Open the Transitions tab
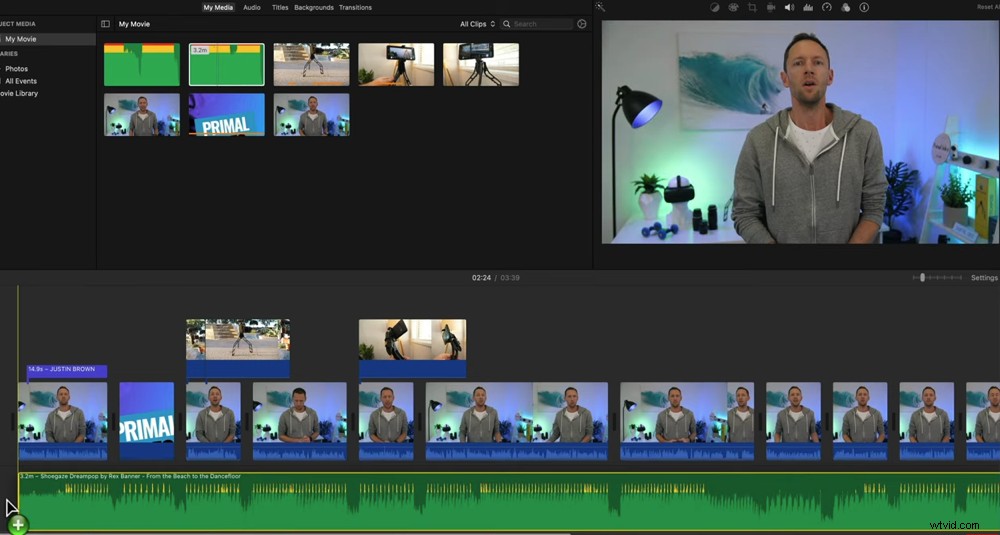This screenshot has height=535, width=1000. click(x=355, y=8)
